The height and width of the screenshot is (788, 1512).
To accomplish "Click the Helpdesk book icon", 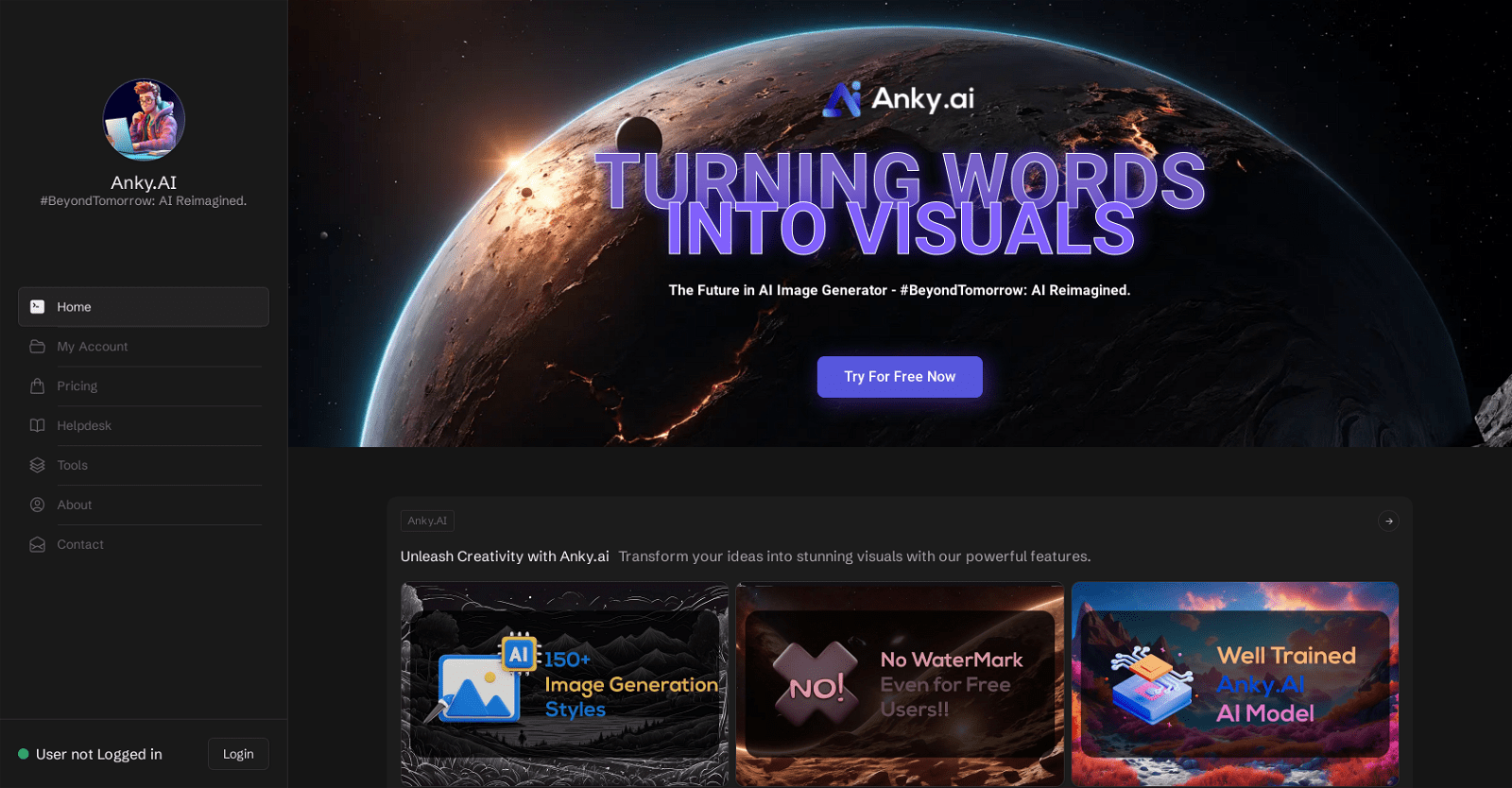I will (x=38, y=426).
